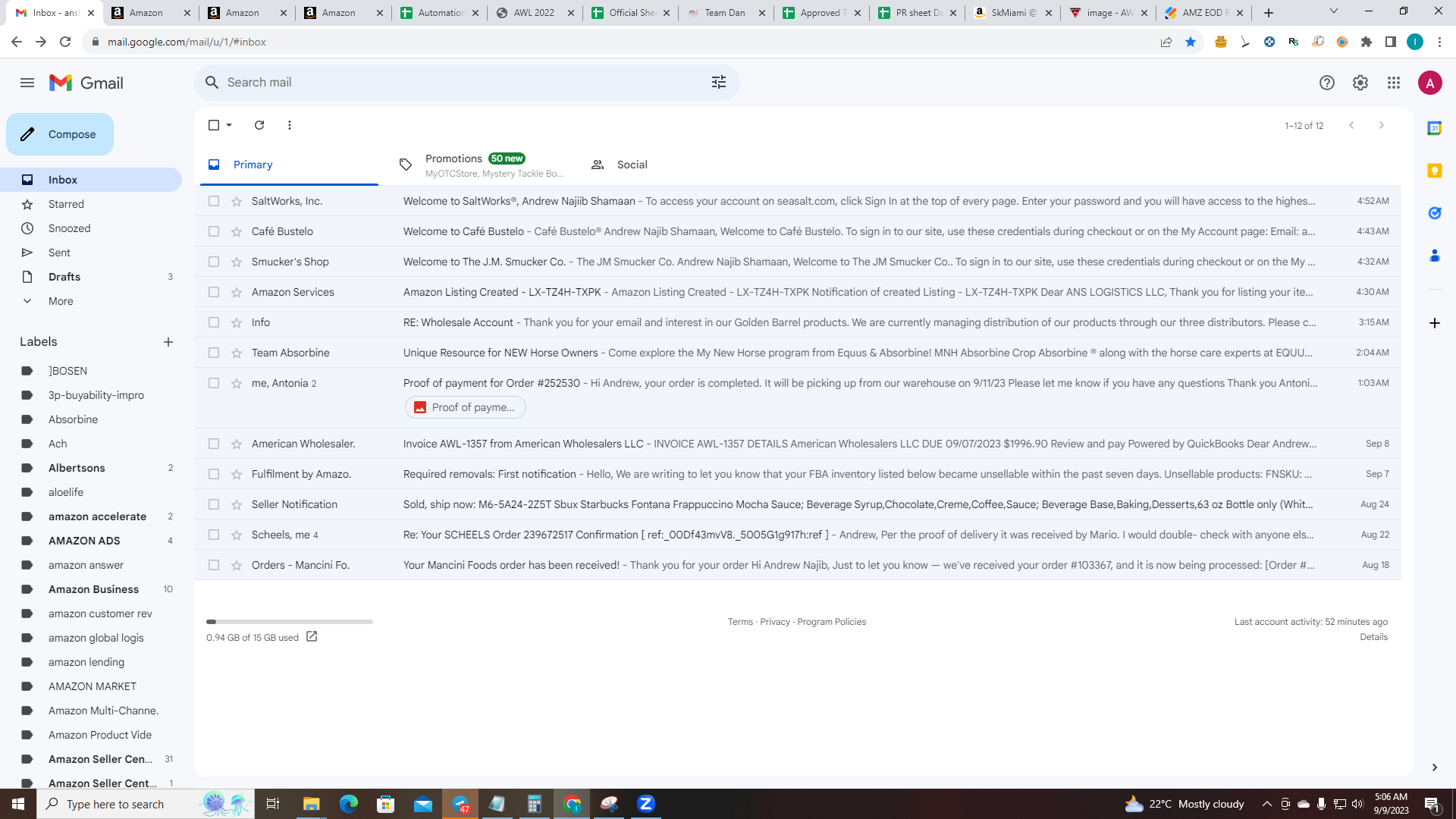Open the Proof of payment attachment chip
1456x819 pixels.
click(466, 407)
